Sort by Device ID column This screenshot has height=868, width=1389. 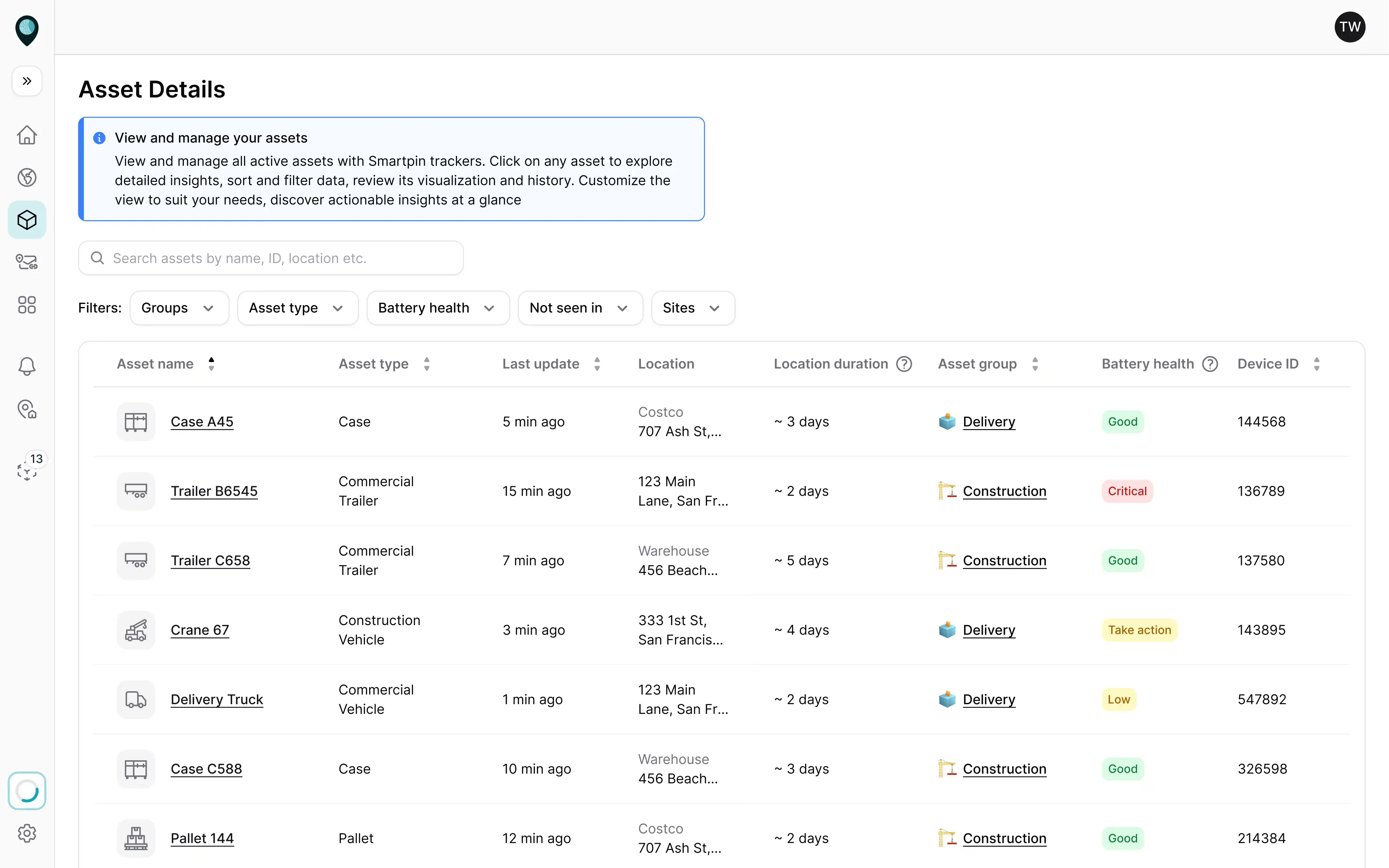click(1317, 363)
